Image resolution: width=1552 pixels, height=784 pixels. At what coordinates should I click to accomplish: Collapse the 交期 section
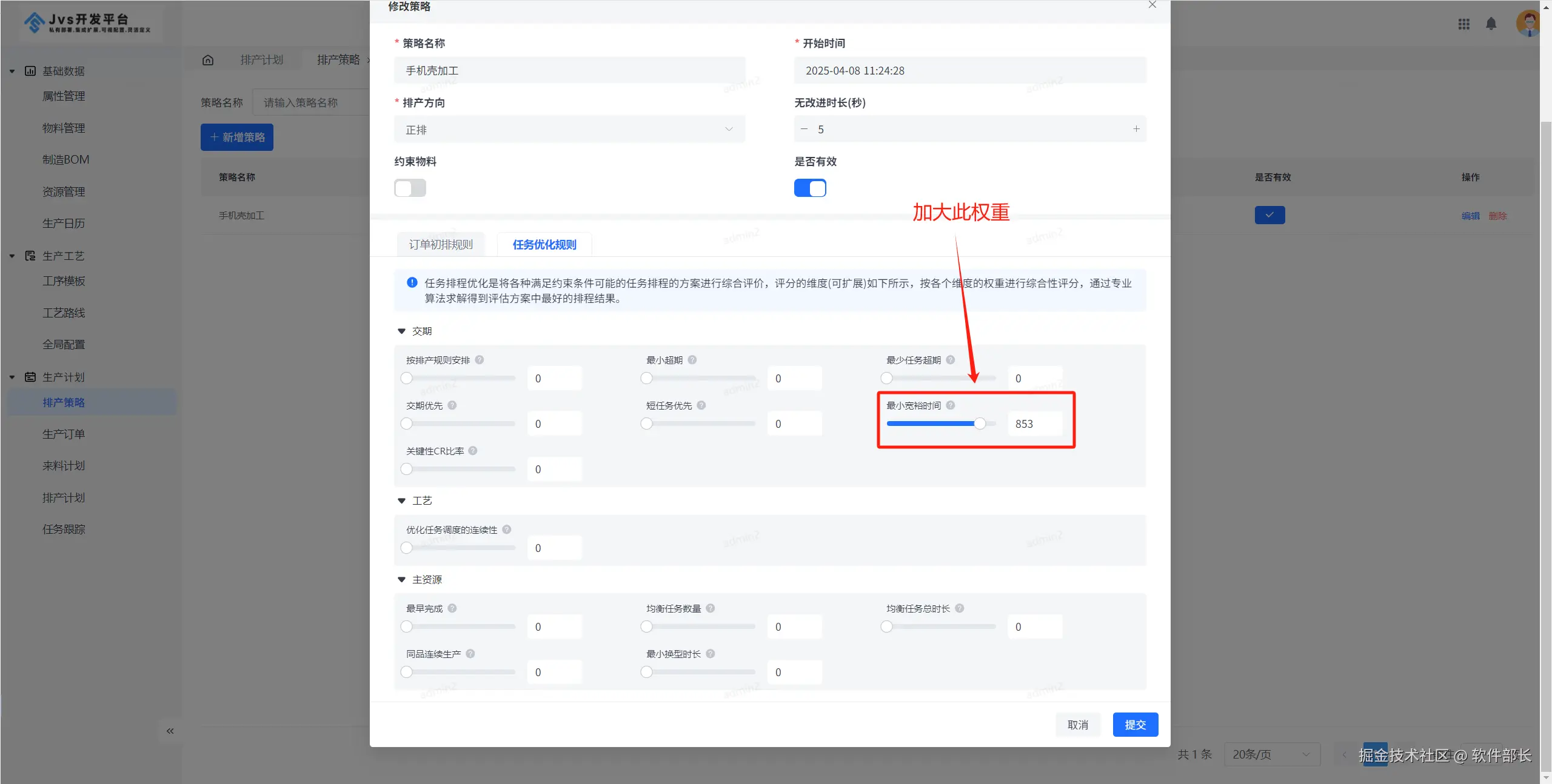click(x=401, y=331)
